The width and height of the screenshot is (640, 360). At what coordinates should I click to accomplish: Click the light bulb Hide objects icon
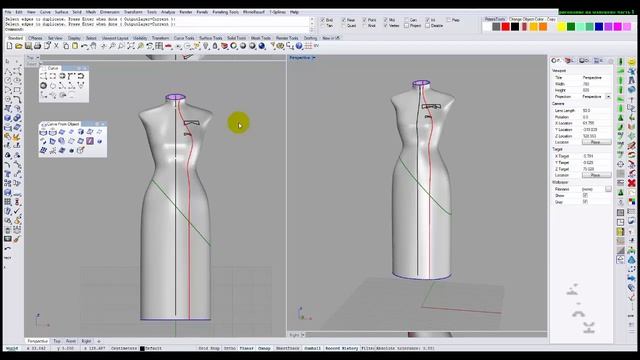(x=206, y=46)
